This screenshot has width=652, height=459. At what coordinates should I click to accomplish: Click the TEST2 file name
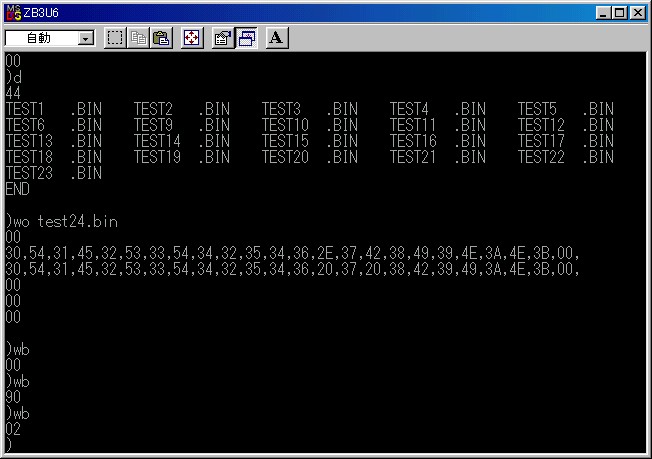pos(153,109)
